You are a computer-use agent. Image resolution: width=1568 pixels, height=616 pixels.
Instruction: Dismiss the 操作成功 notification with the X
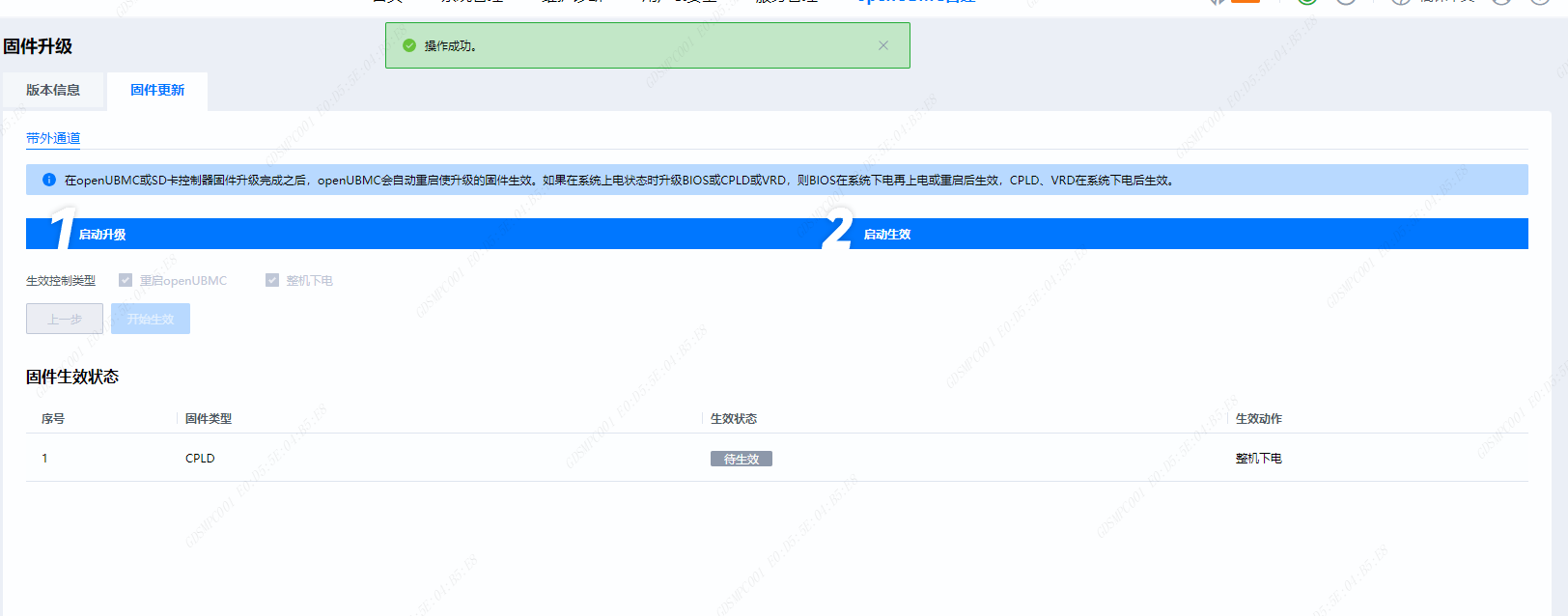click(882, 45)
